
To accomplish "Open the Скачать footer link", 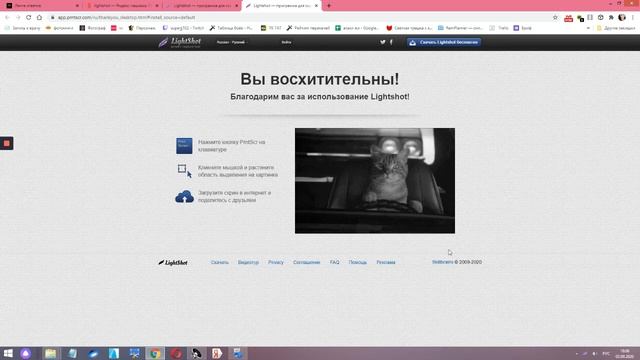I will (220, 262).
